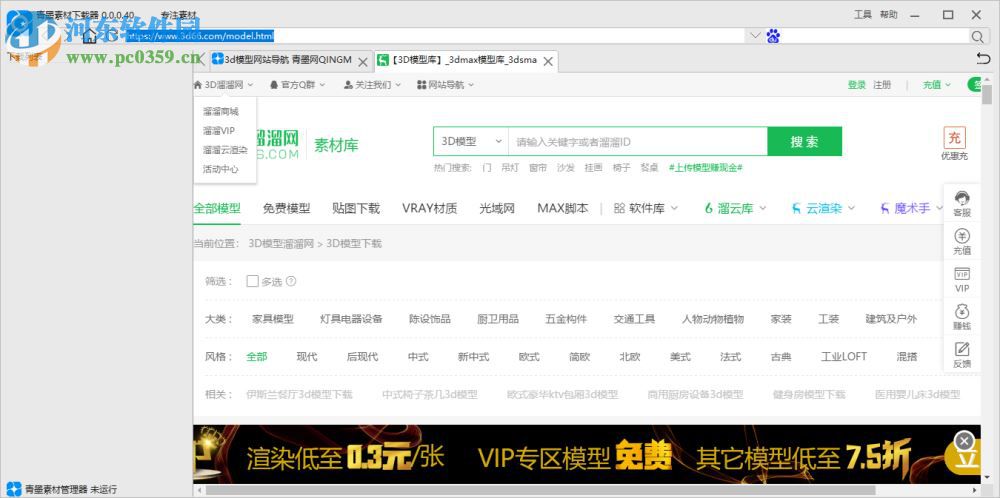Click the green 搜索 button
This screenshot has width=1000, height=498.
pos(804,142)
